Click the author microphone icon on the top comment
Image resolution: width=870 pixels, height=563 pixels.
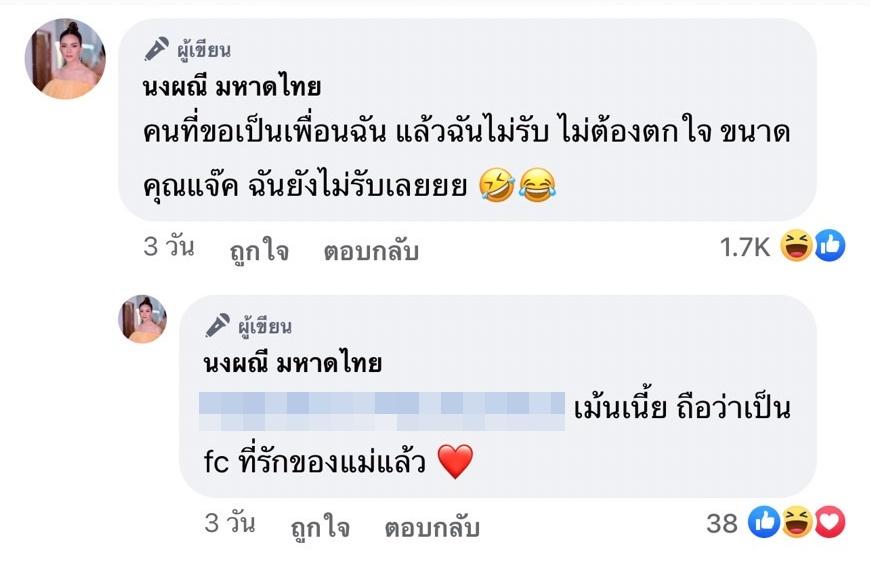point(157,49)
